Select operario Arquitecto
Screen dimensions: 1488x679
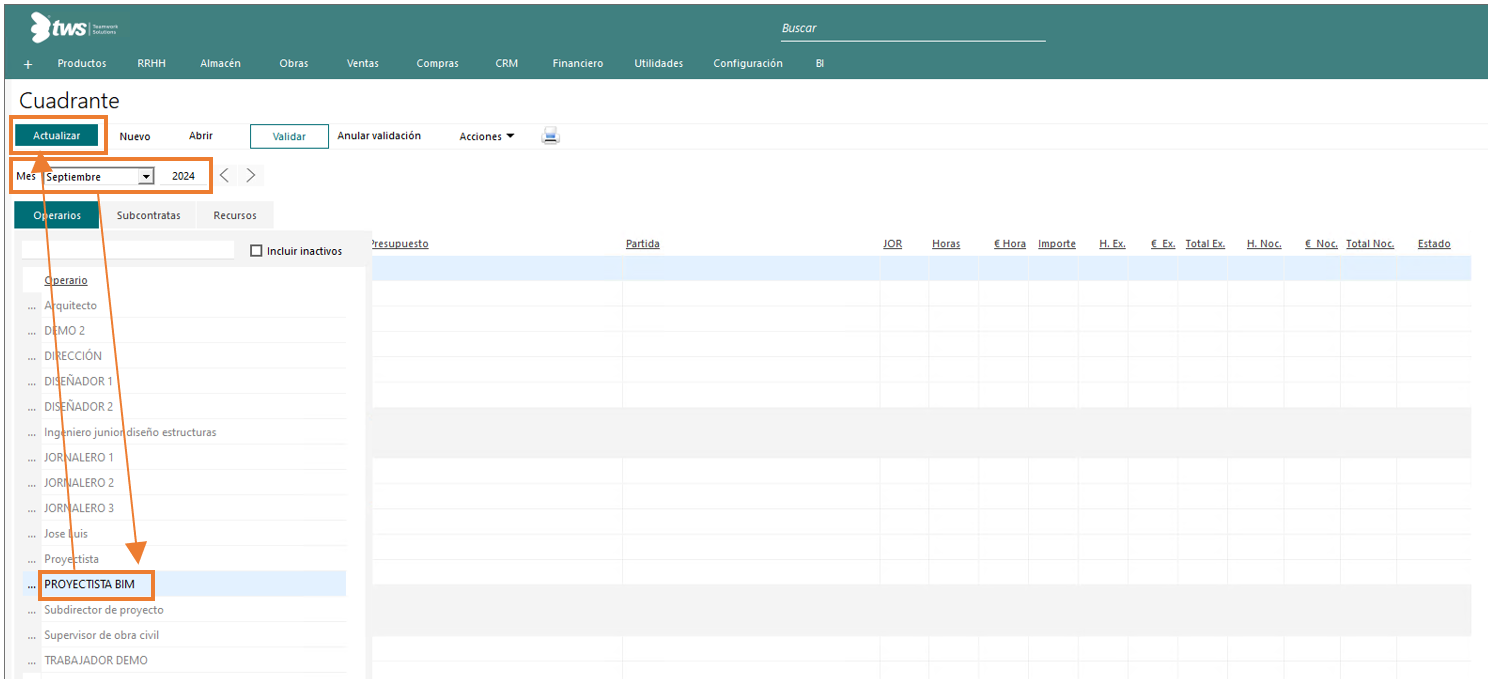pyautogui.click(x=71, y=306)
